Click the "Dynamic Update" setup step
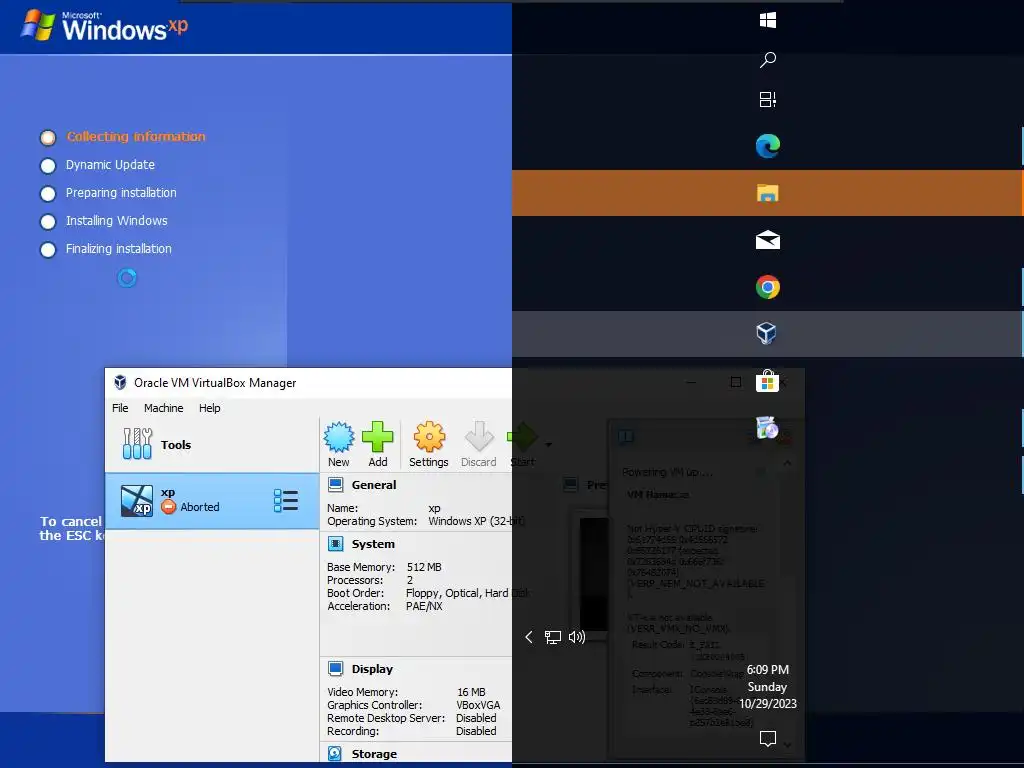1024x768 pixels. [110, 165]
